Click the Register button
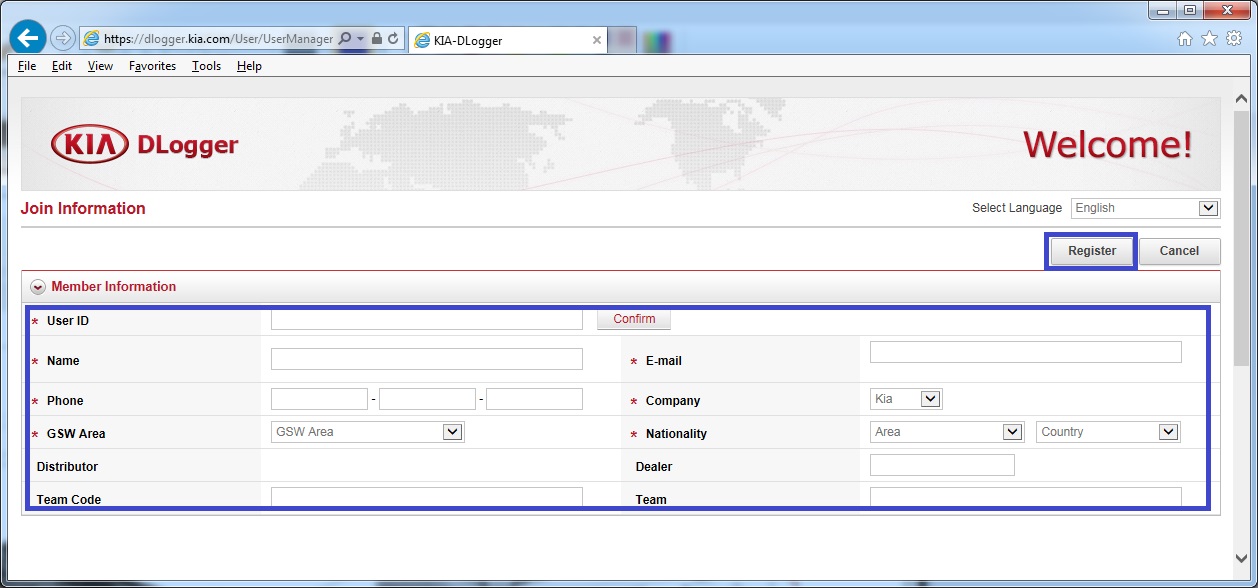 click(x=1092, y=251)
